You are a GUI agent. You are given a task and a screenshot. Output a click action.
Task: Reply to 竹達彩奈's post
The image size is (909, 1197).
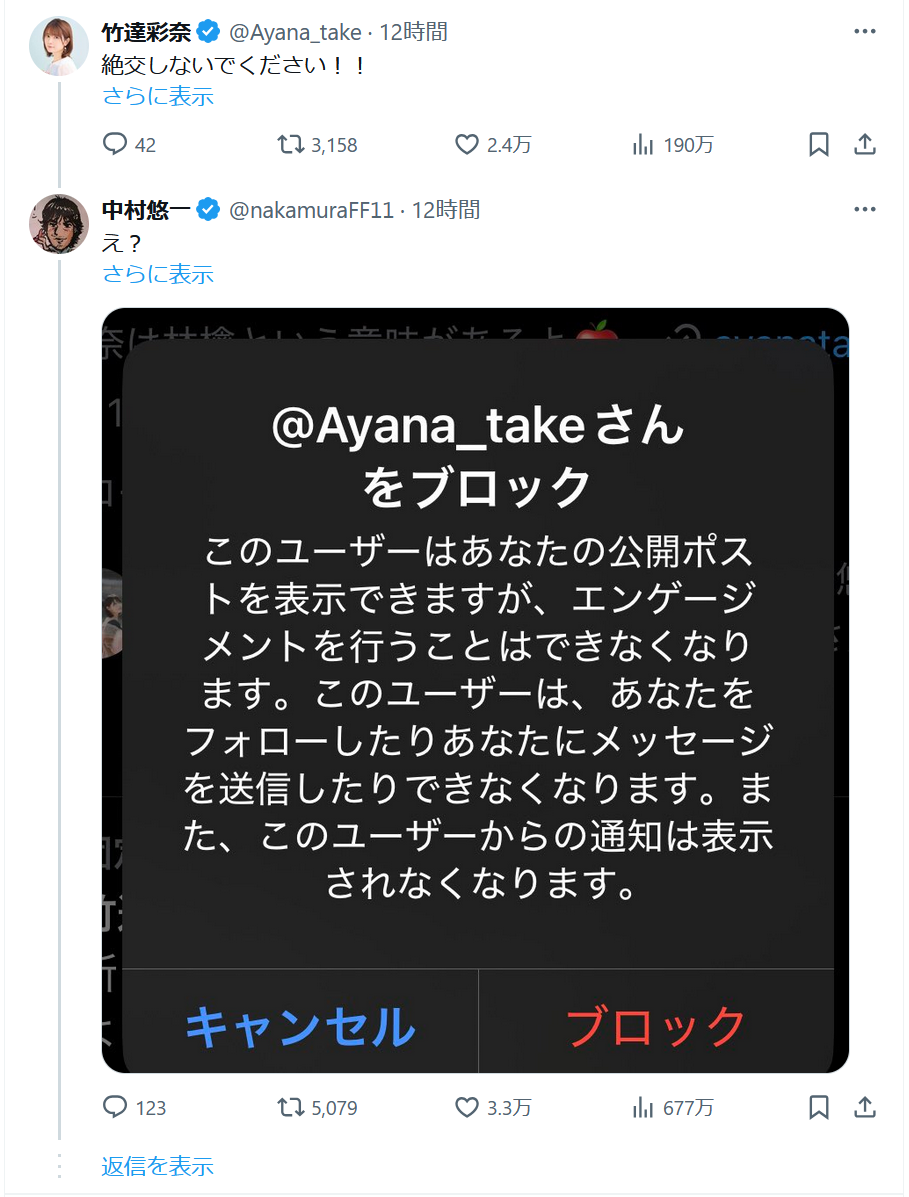click(x=117, y=145)
